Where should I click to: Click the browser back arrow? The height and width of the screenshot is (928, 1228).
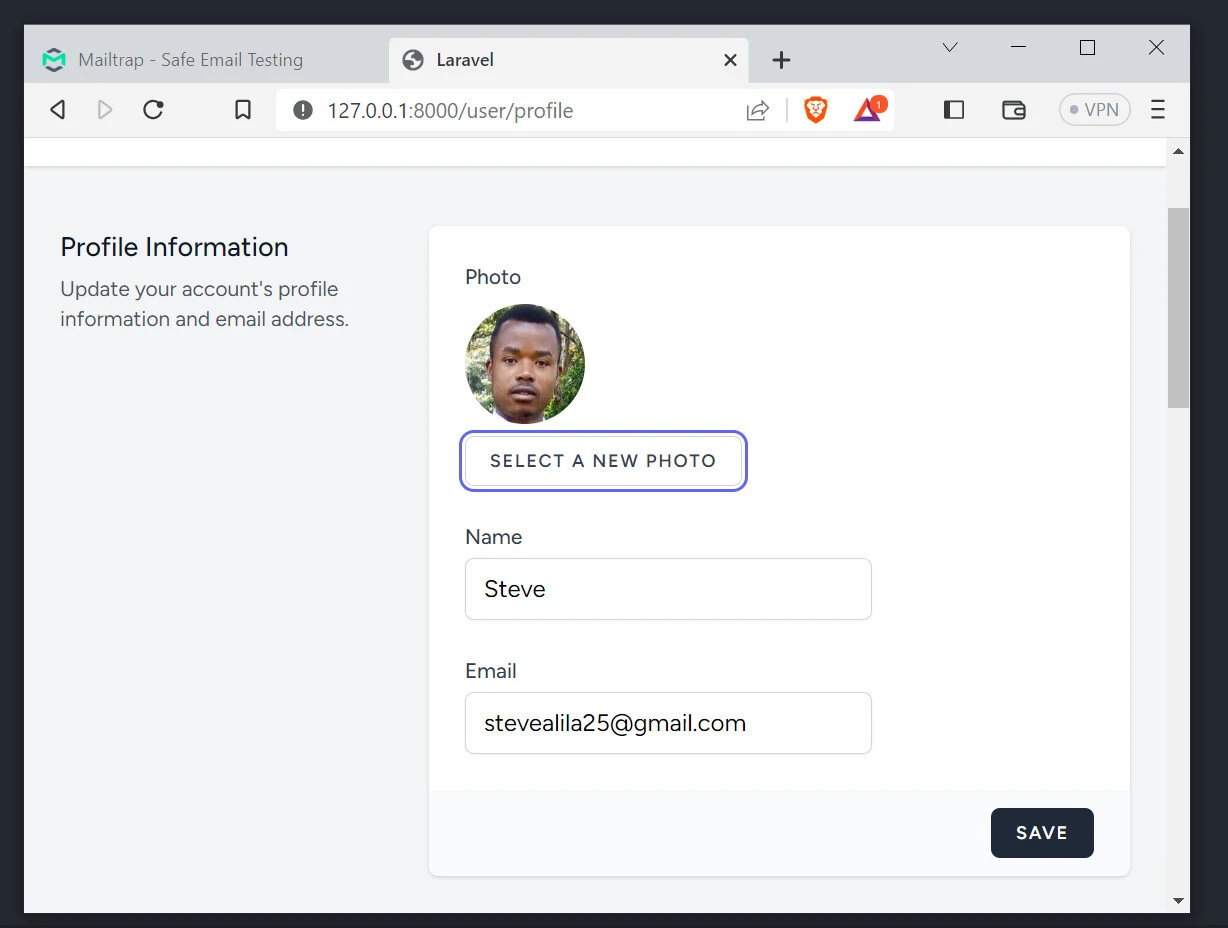tap(58, 110)
